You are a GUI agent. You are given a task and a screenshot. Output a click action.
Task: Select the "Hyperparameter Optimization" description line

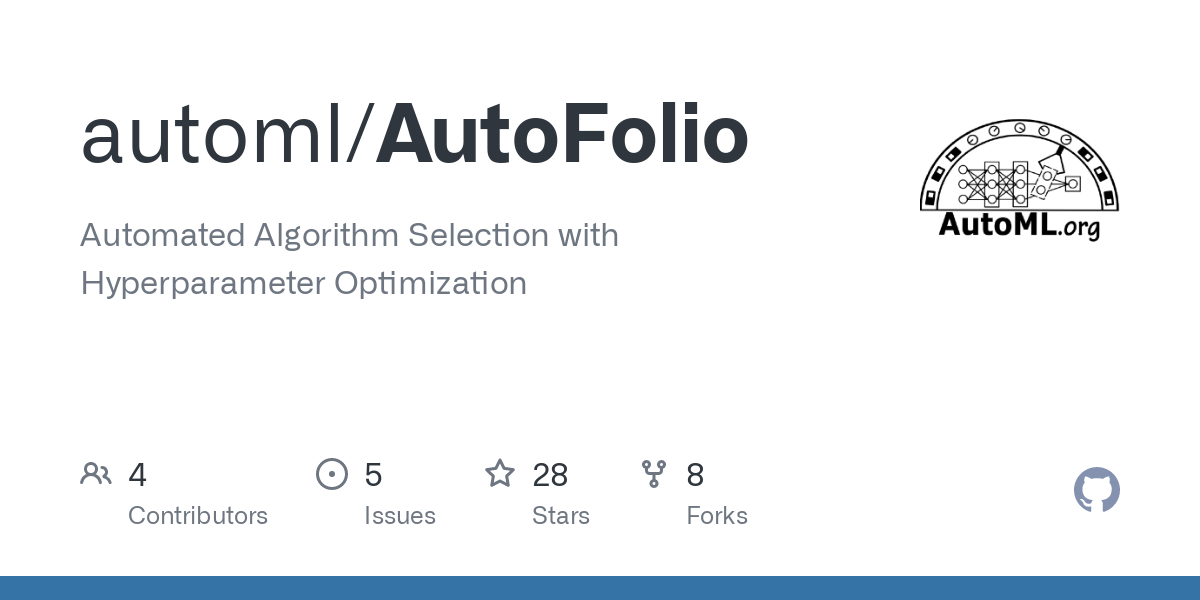click(303, 283)
